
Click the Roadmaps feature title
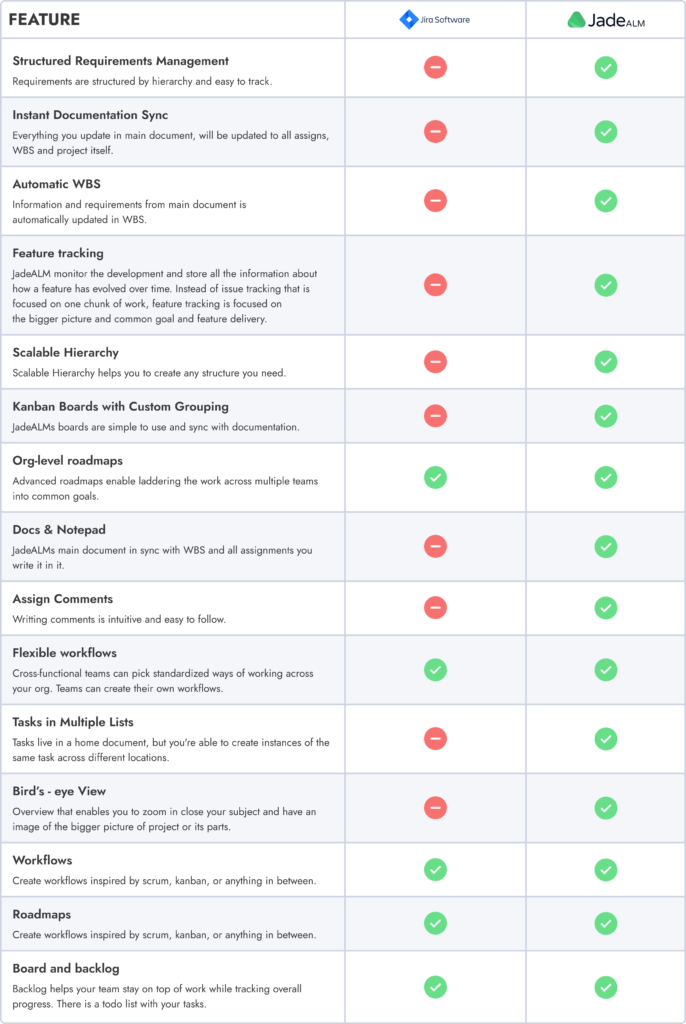click(x=42, y=914)
